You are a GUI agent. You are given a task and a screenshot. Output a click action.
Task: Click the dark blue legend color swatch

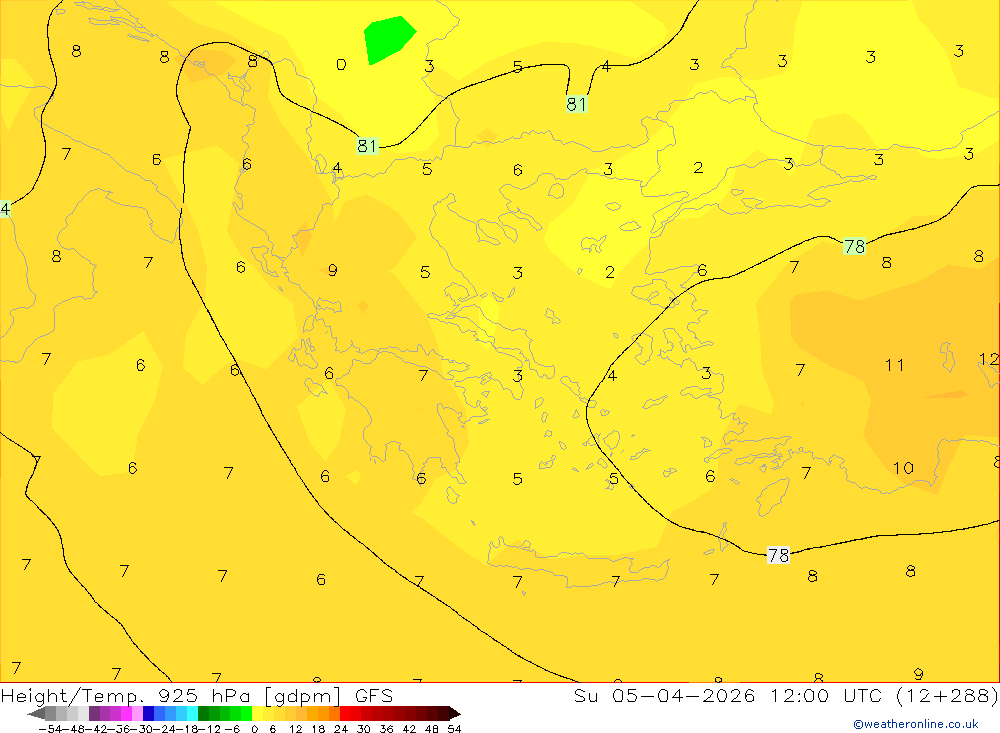tap(148, 713)
